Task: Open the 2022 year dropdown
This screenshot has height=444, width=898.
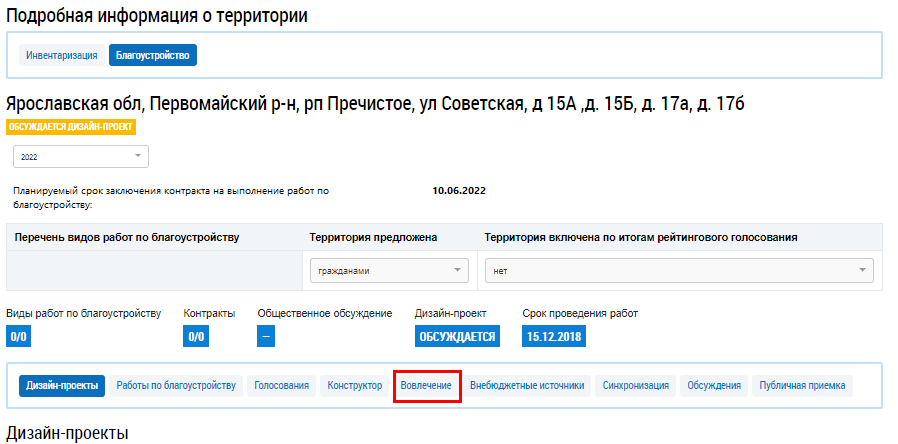Action: point(80,157)
